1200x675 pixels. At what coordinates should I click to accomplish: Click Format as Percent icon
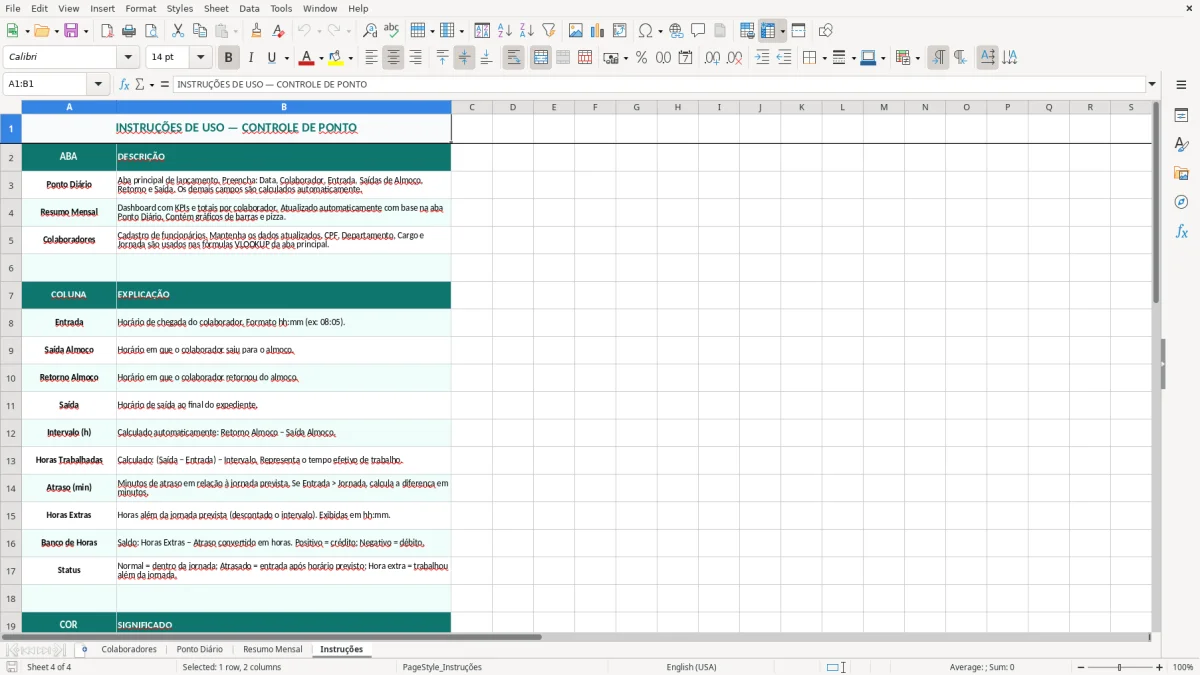tap(641, 58)
